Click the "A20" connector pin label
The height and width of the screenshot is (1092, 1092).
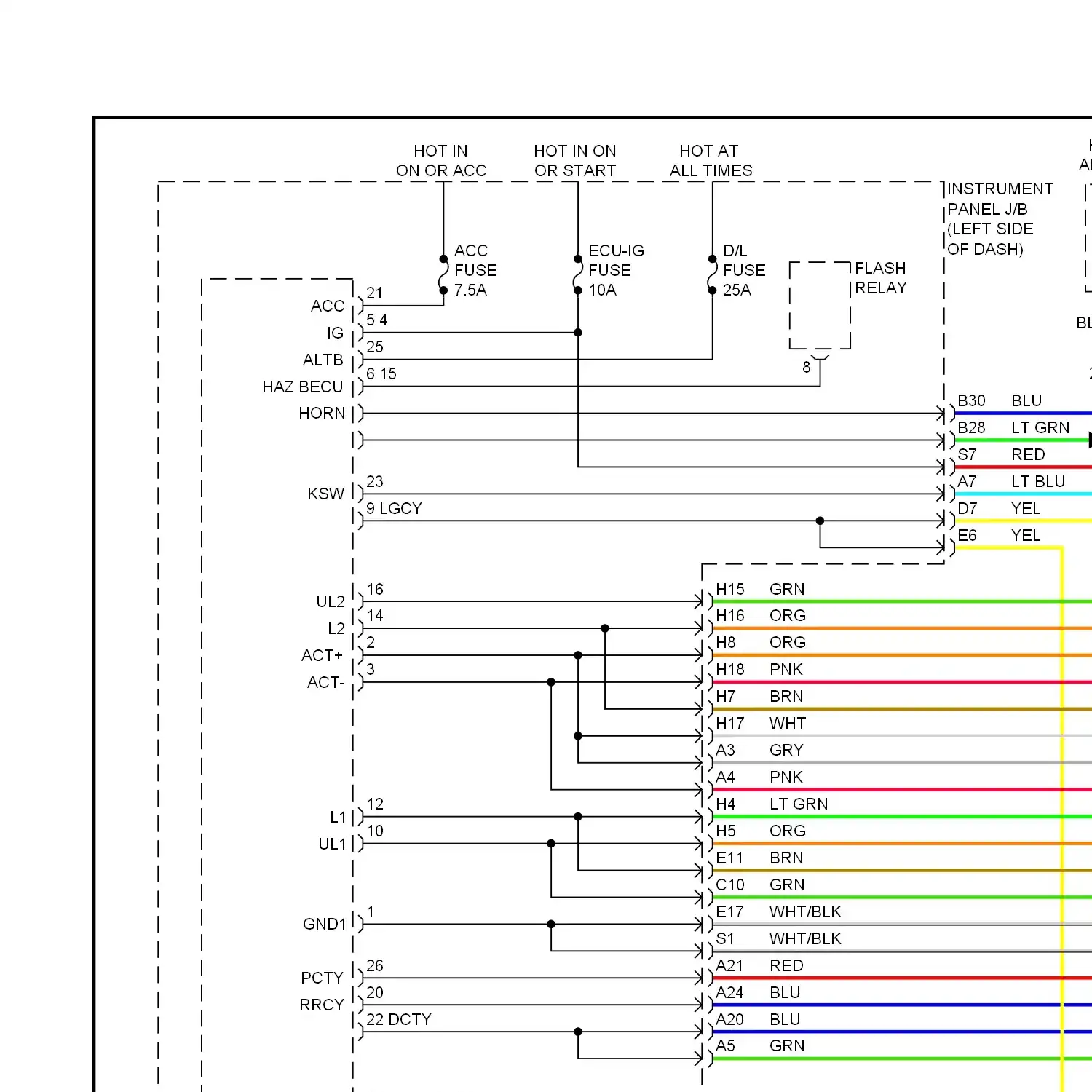729,1019
